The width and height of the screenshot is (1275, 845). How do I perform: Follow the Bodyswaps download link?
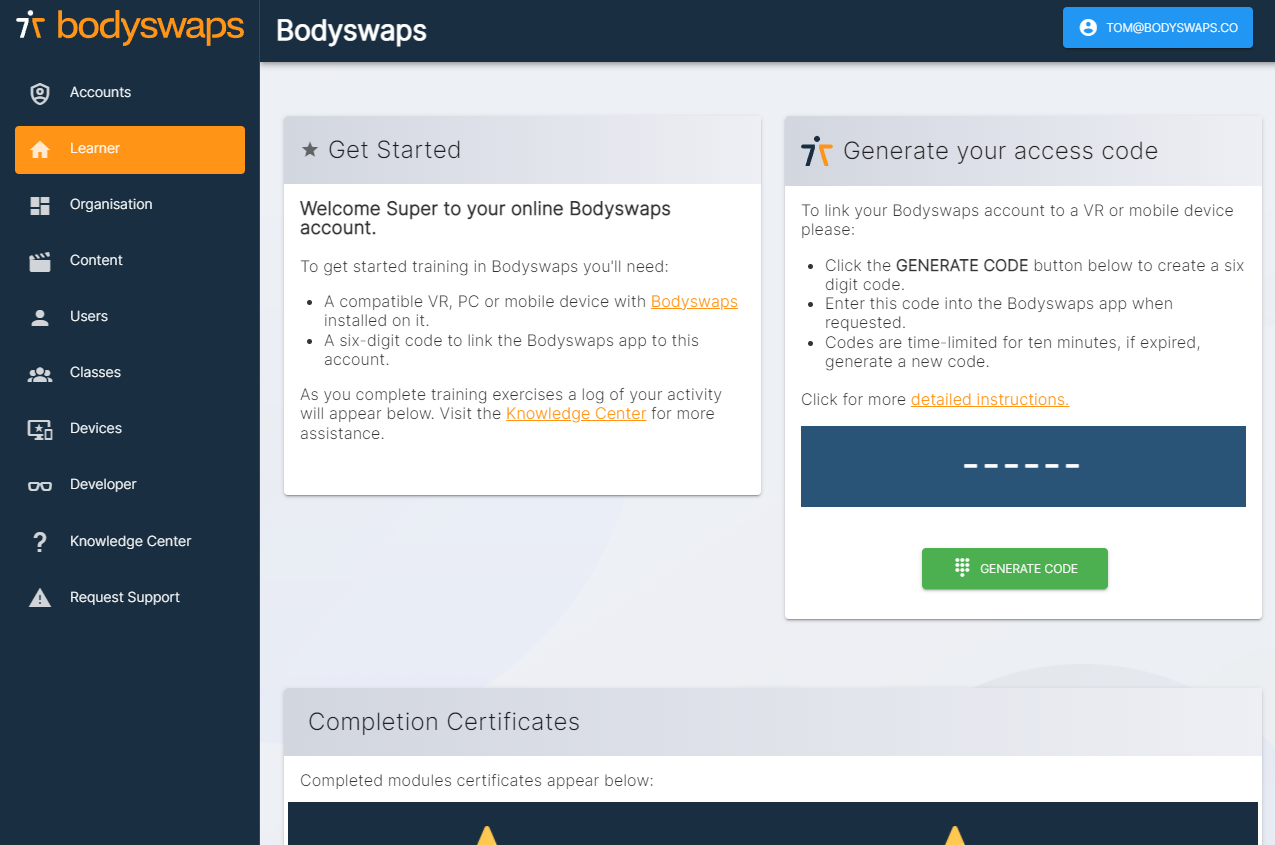[694, 302]
